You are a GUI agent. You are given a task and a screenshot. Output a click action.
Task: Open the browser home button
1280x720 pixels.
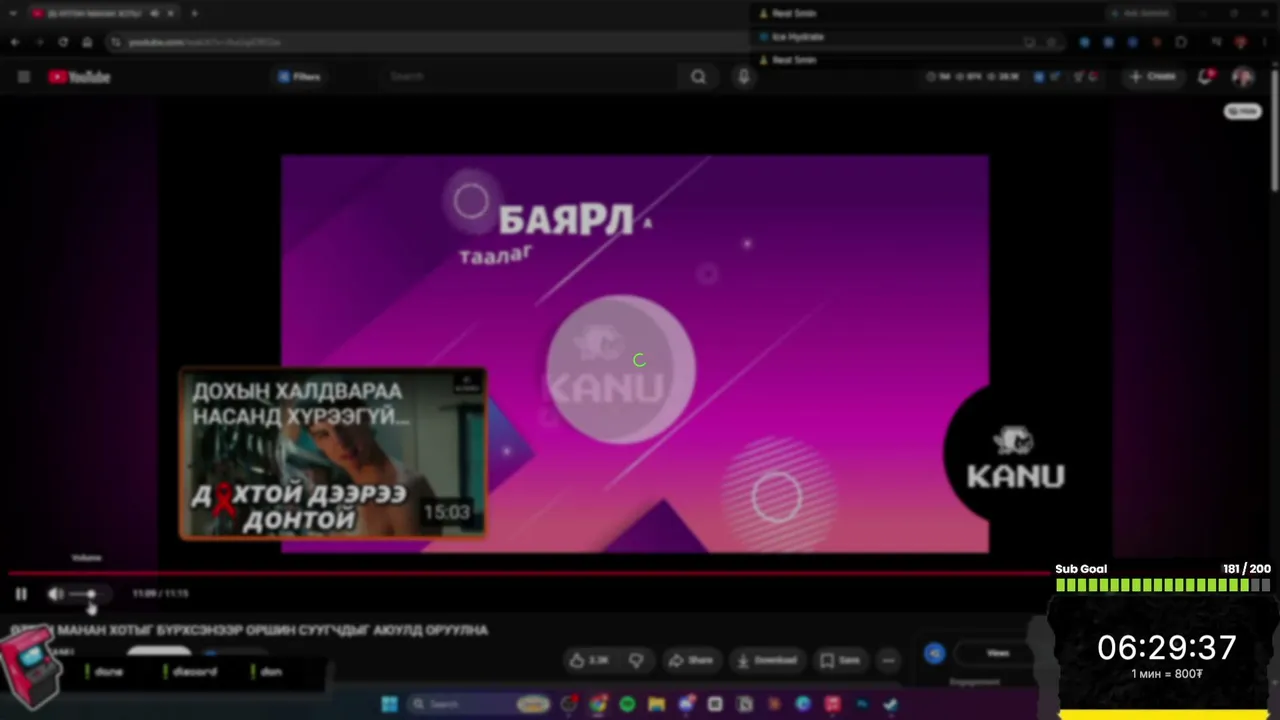(87, 42)
